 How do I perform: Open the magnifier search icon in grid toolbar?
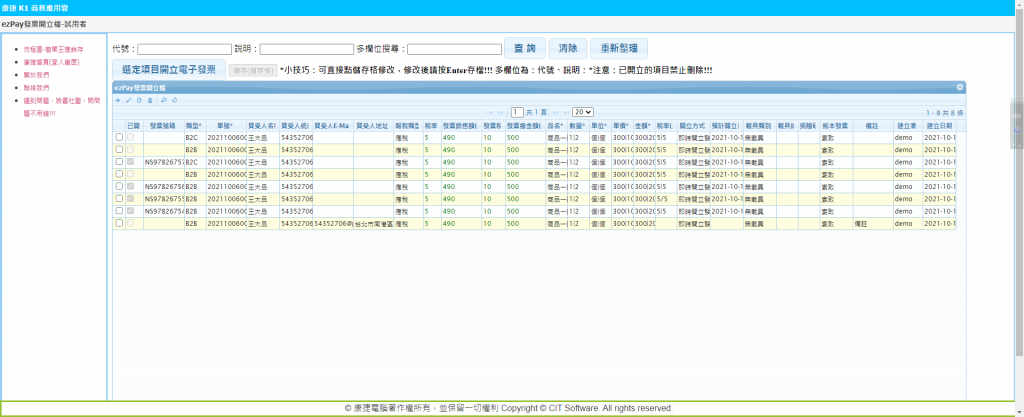[x=163, y=100]
